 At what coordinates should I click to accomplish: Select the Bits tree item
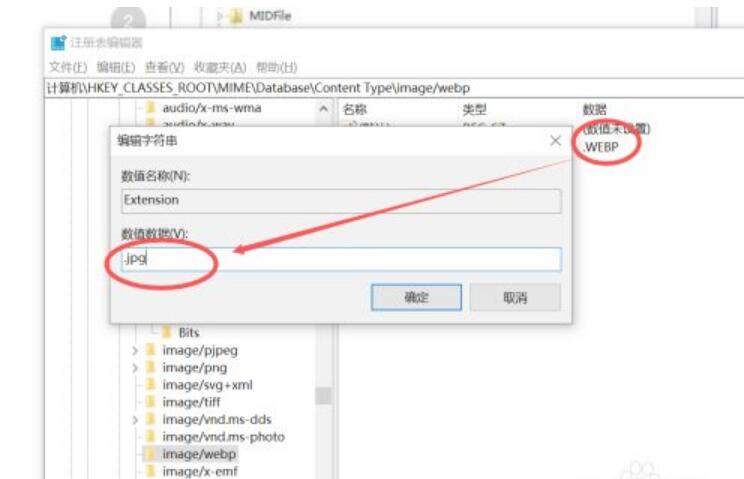click(188, 332)
